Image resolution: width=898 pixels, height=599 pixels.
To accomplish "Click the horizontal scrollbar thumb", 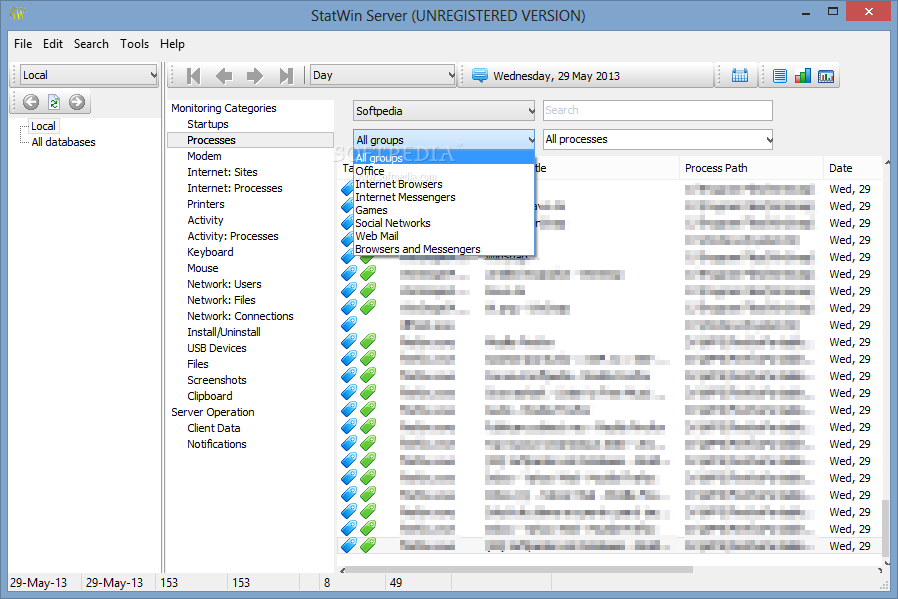I will click(x=519, y=570).
